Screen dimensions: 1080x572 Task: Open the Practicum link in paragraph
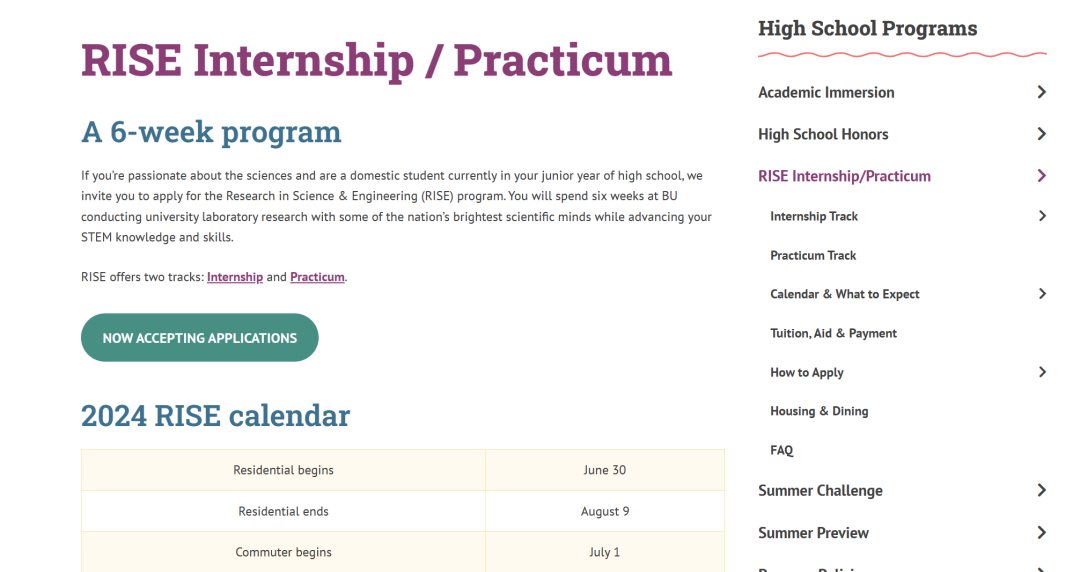click(x=317, y=277)
